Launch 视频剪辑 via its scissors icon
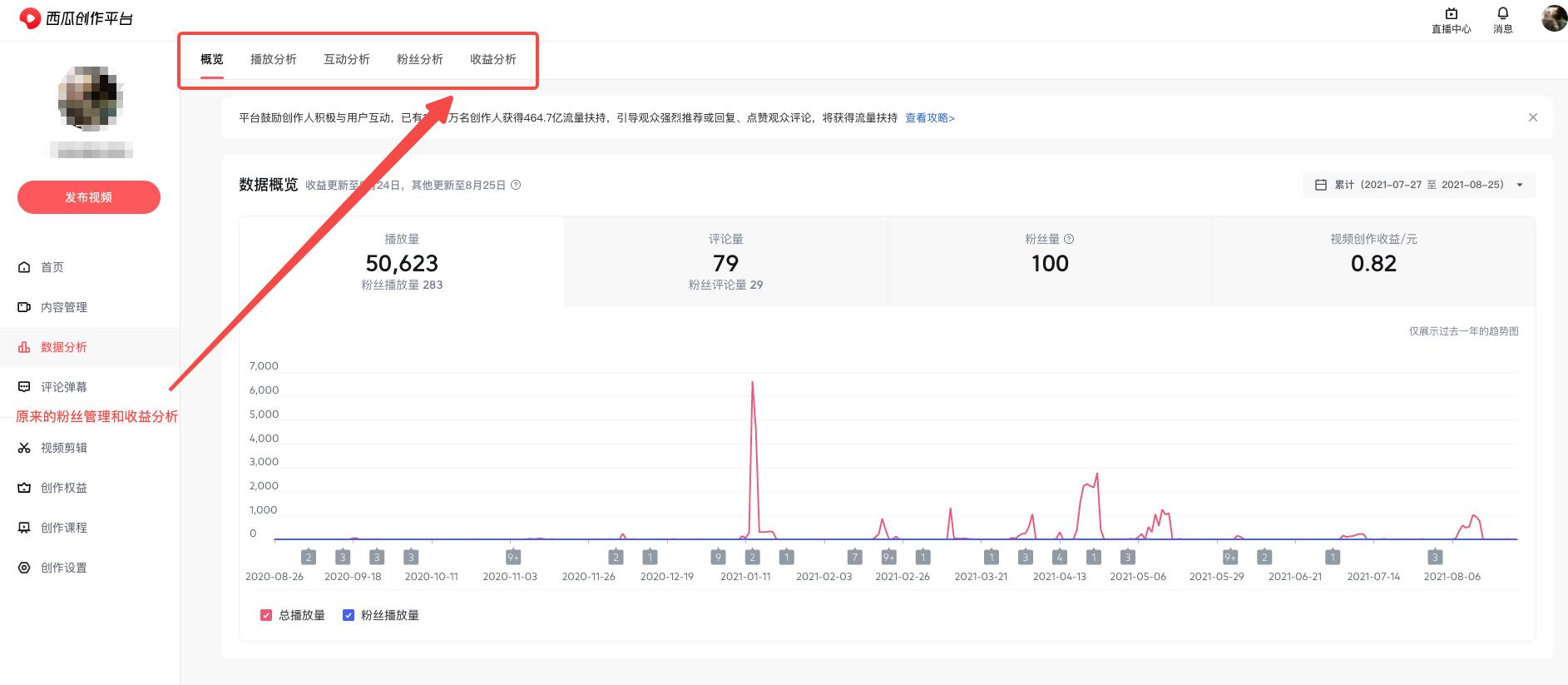Screen dimensions: 1568x685 point(24,448)
